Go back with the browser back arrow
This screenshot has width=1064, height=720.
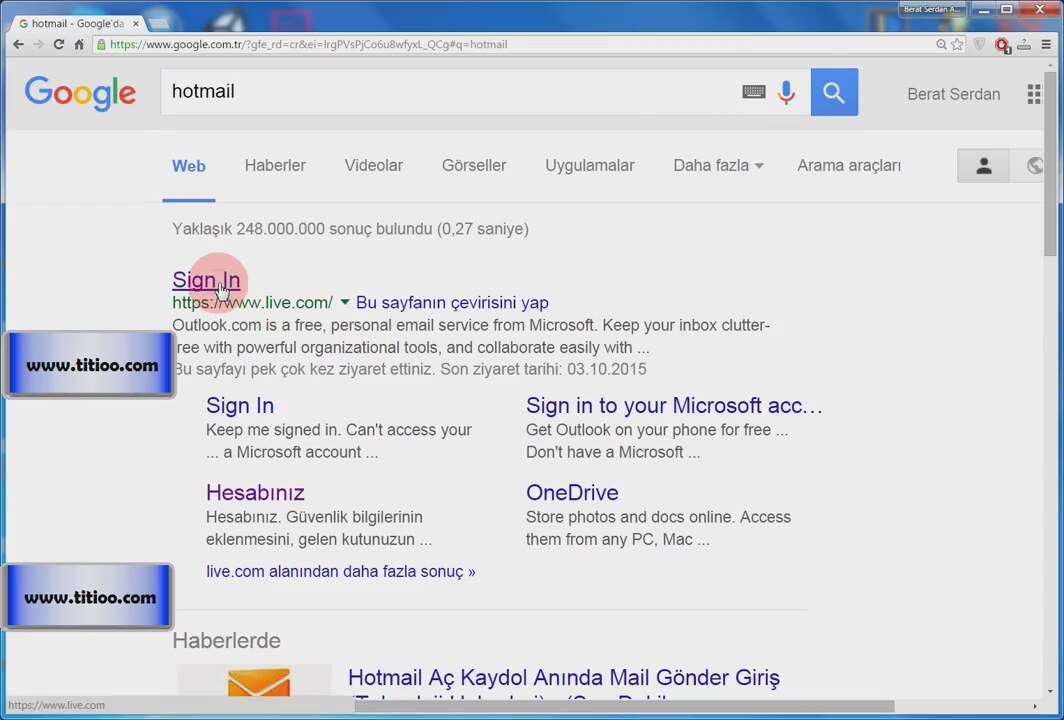pos(18,44)
